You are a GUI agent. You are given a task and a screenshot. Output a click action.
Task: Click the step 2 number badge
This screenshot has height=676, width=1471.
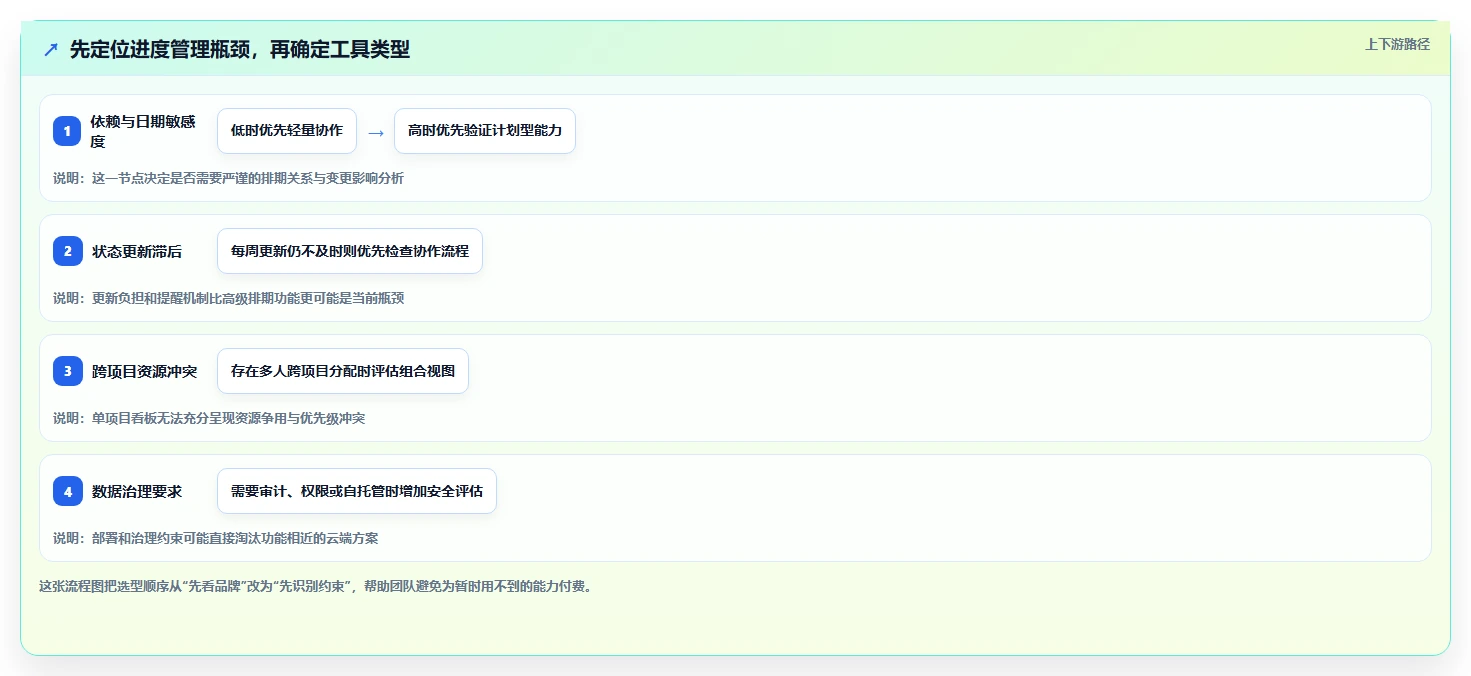tap(67, 251)
